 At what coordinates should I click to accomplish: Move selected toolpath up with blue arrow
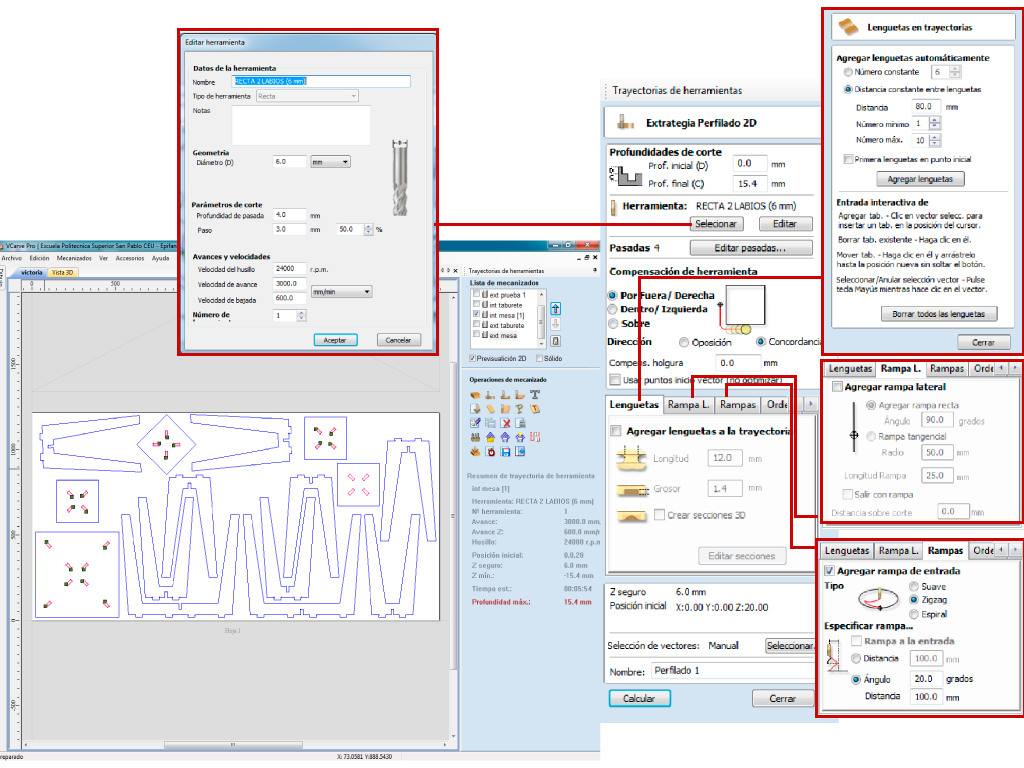pyautogui.click(x=555, y=309)
